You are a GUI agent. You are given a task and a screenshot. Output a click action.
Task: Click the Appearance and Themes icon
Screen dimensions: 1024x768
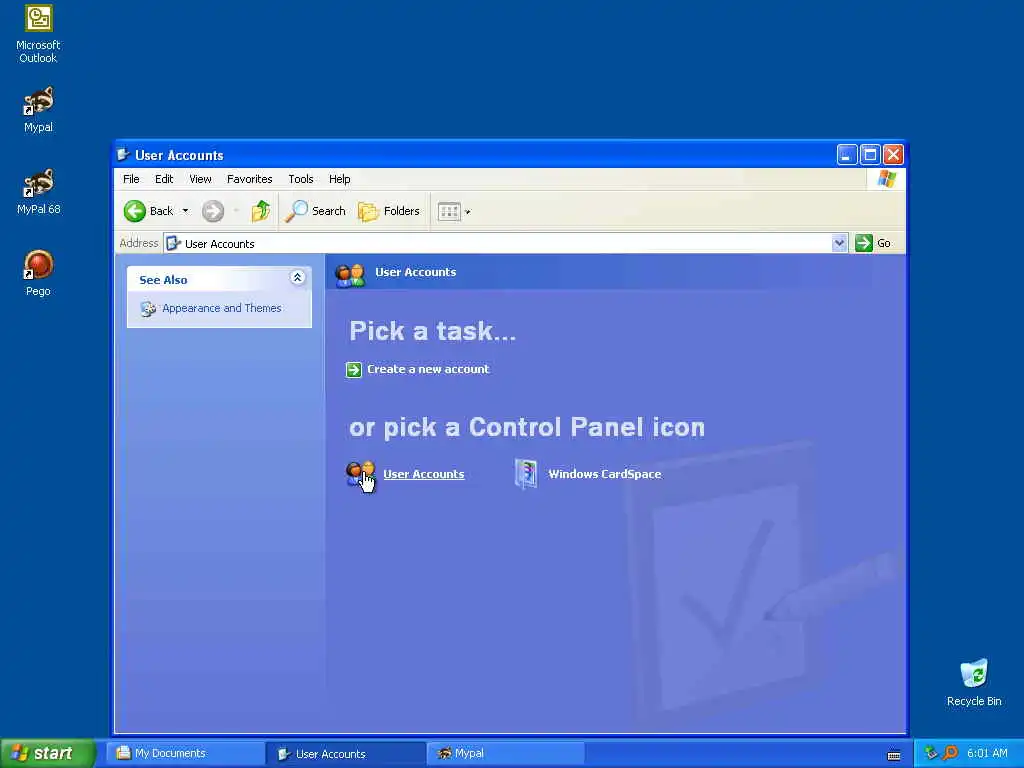(x=148, y=309)
